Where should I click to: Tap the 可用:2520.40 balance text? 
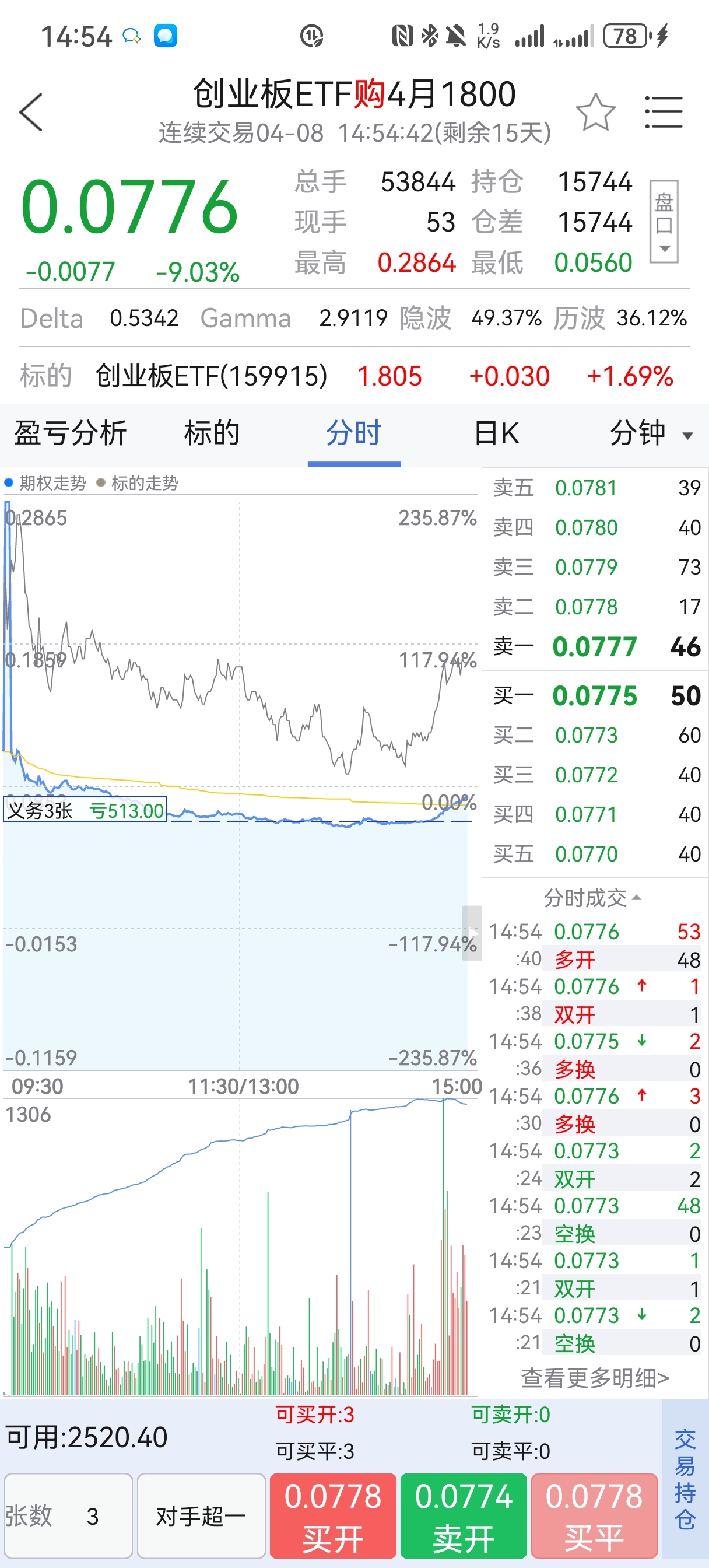86,1437
